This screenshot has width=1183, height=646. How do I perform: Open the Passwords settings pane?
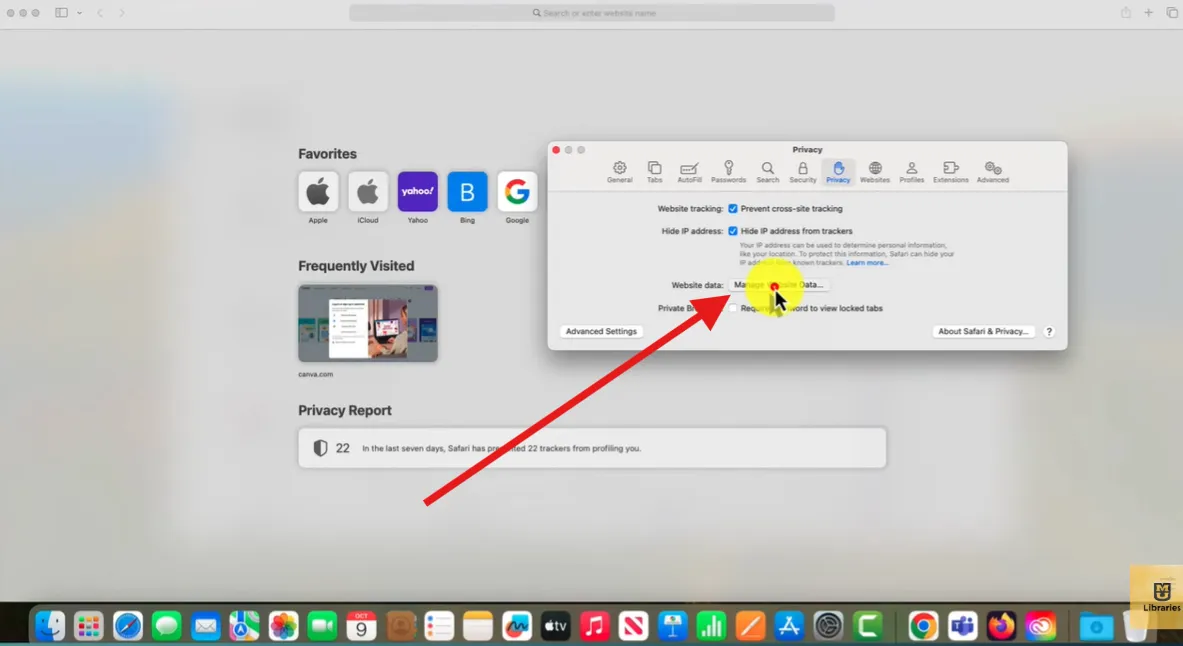tap(728, 171)
